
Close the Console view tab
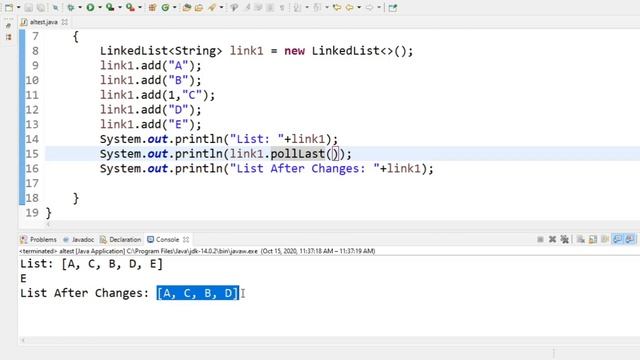[186, 240]
